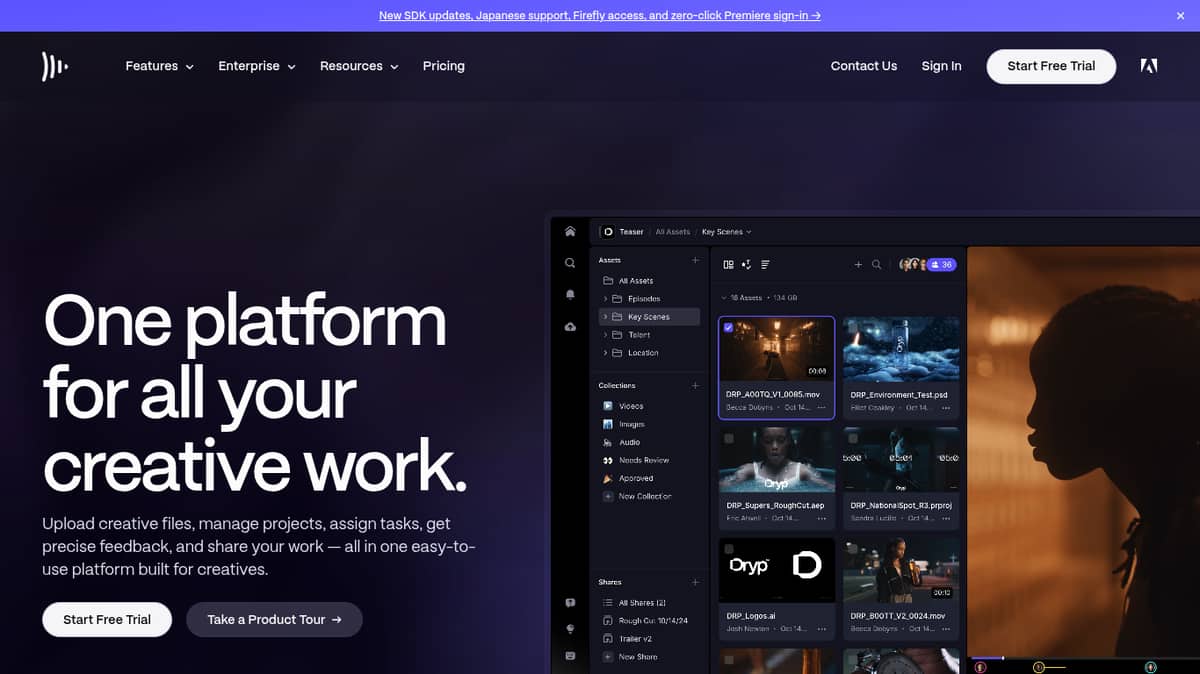Click the yellow comment marker on the timeline
Viewport: 1200px width, 674px height.
click(1039, 667)
